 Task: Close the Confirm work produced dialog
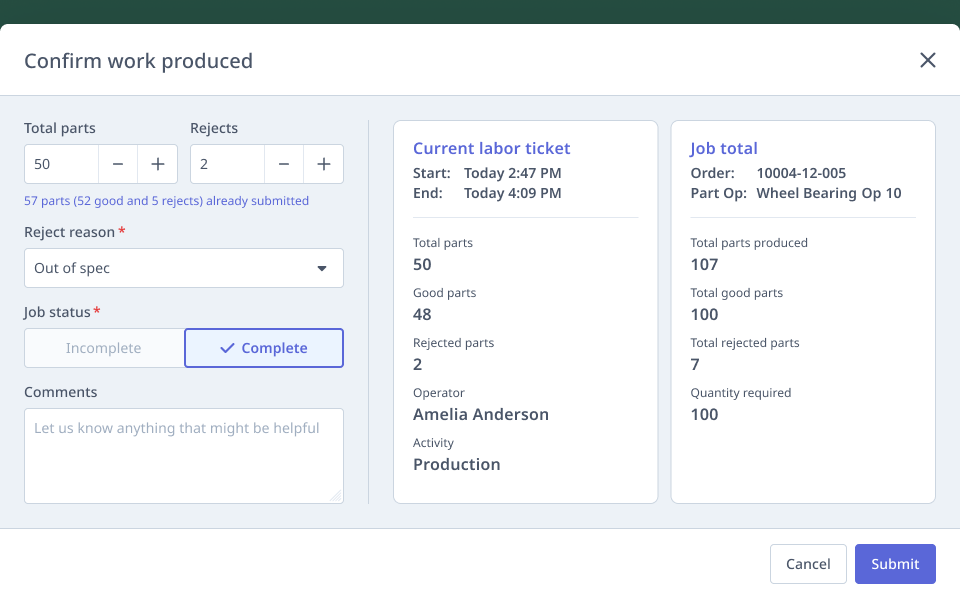(x=928, y=60)
